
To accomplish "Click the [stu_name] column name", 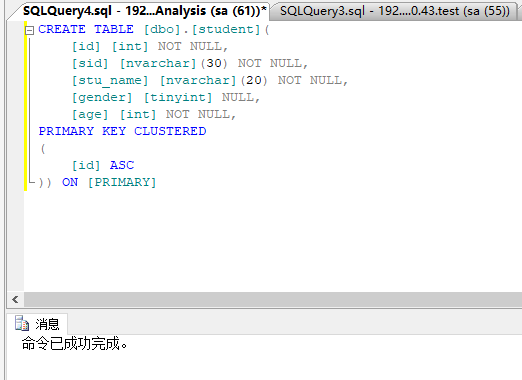I will [110, 80].
